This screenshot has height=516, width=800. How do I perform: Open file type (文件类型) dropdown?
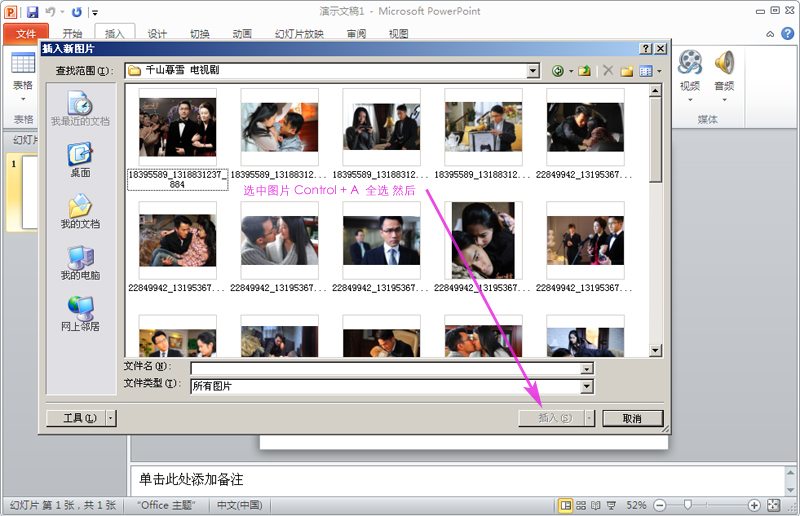pyautogui.click(x=587, y=386)
